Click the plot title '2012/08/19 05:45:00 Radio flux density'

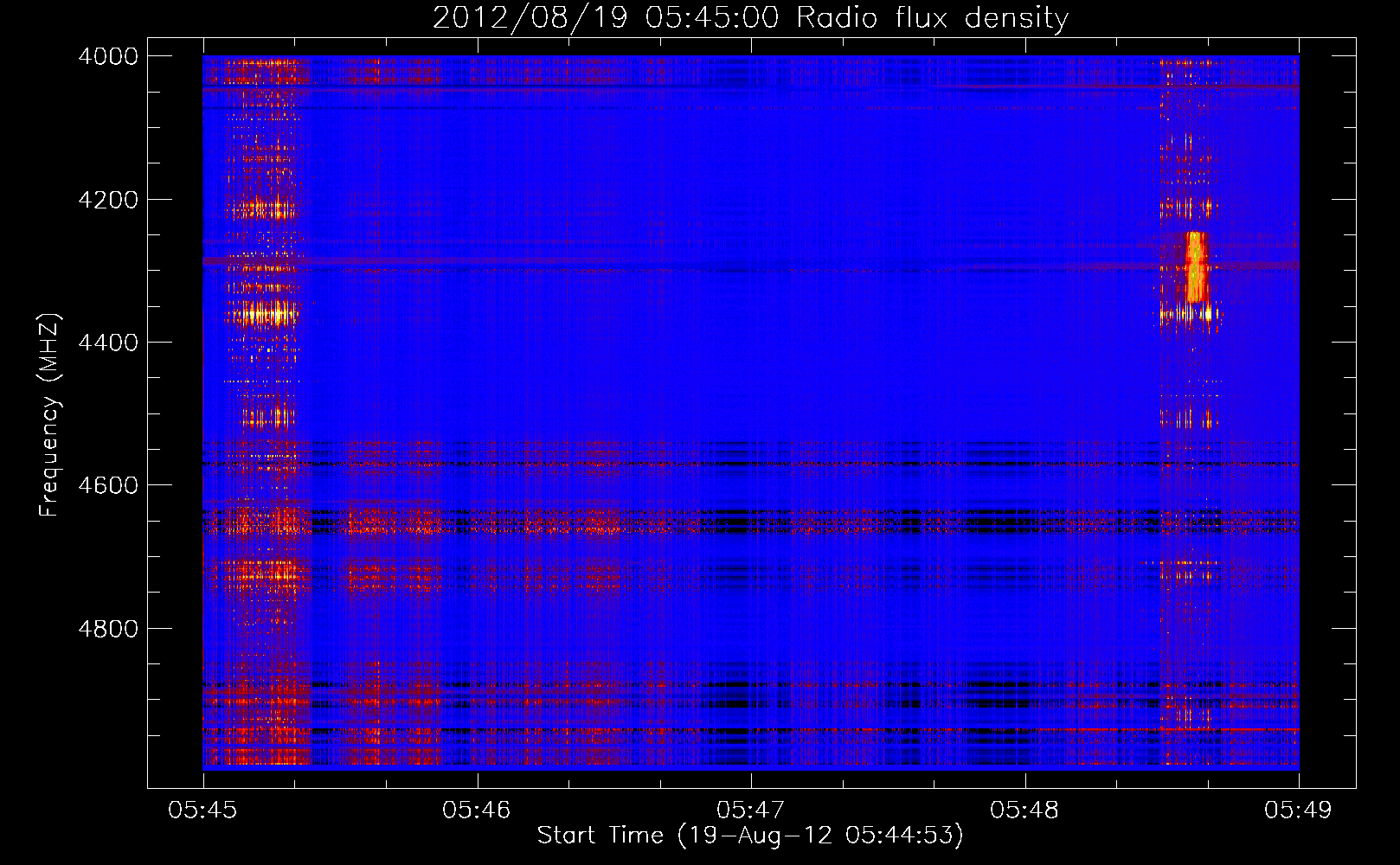click(750, 18)
